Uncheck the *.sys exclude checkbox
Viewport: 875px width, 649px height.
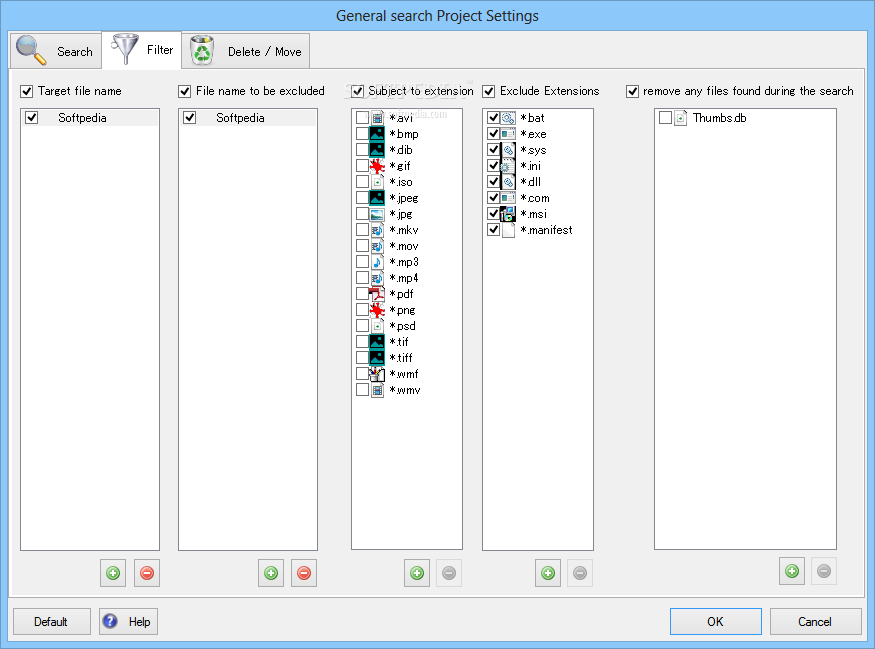pyautogui.click(x=493, y=150)
